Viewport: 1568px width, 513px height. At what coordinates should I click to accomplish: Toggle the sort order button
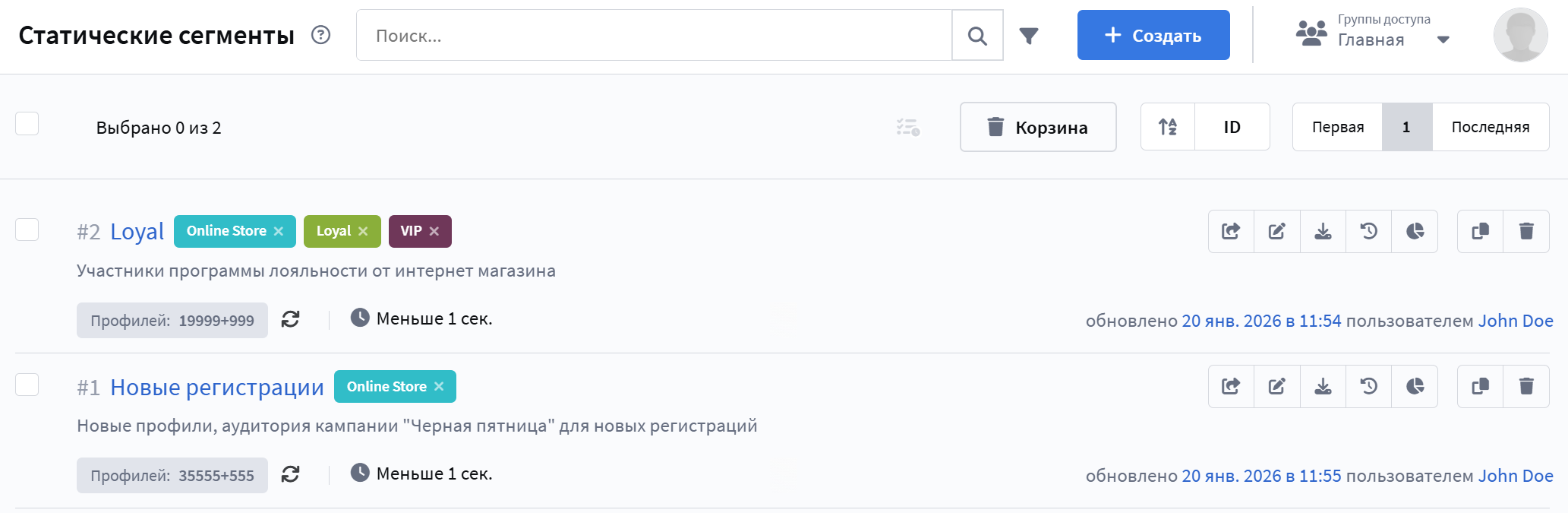1168,127
